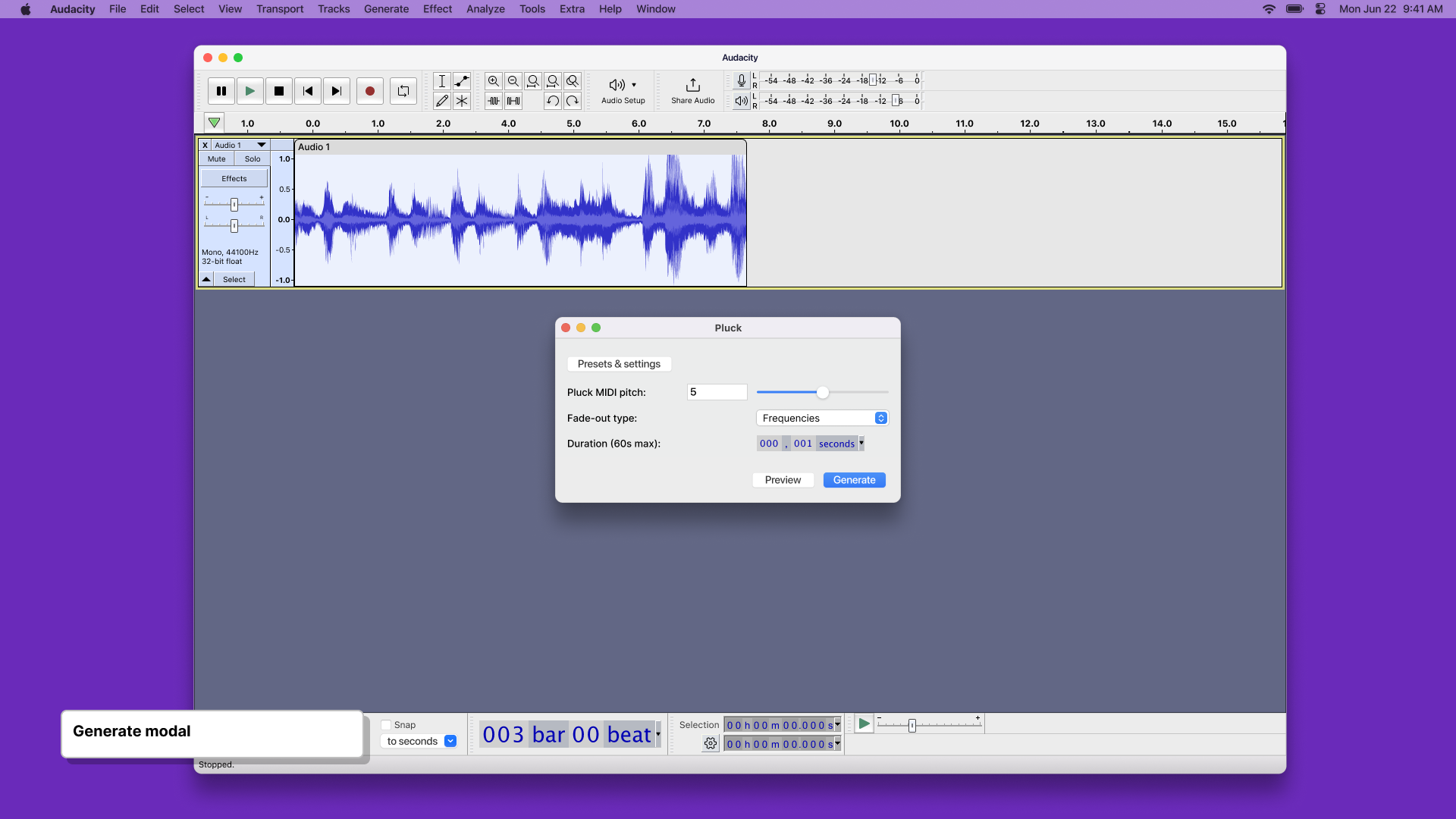This screenshot has height=819, width=1456.
Task: Solo the Audio 1 track
Action: 252,158
